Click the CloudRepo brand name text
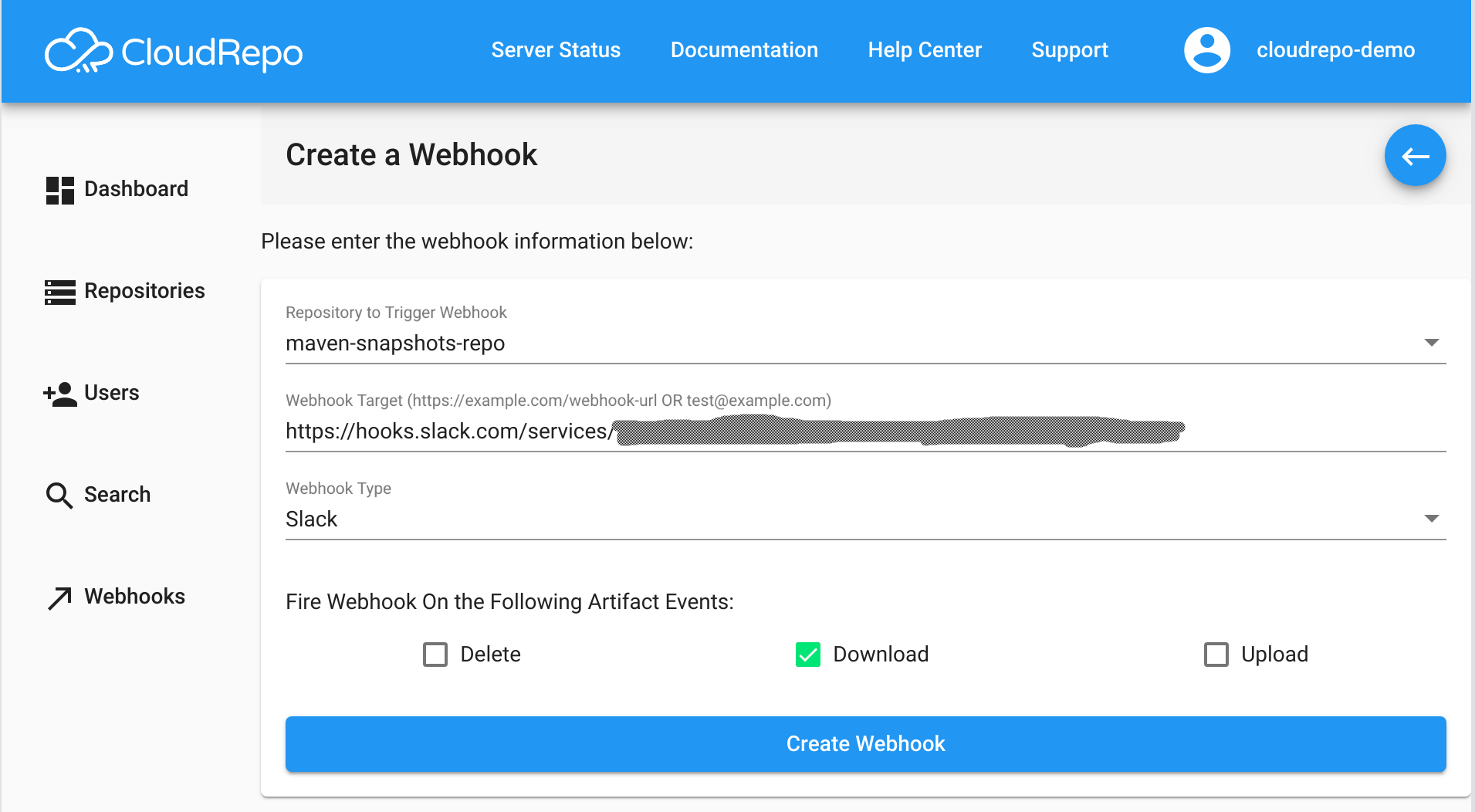Image resolution: width=1475 pixels, height=812 pixels. coord(212,52)
